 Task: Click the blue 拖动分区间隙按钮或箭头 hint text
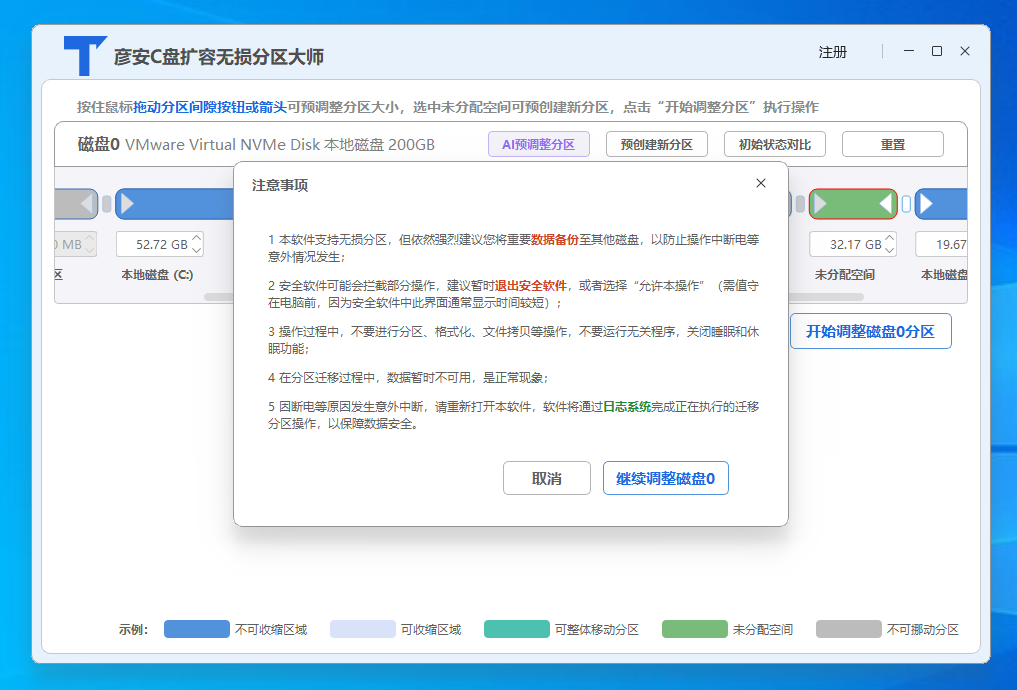pos(210,107)
